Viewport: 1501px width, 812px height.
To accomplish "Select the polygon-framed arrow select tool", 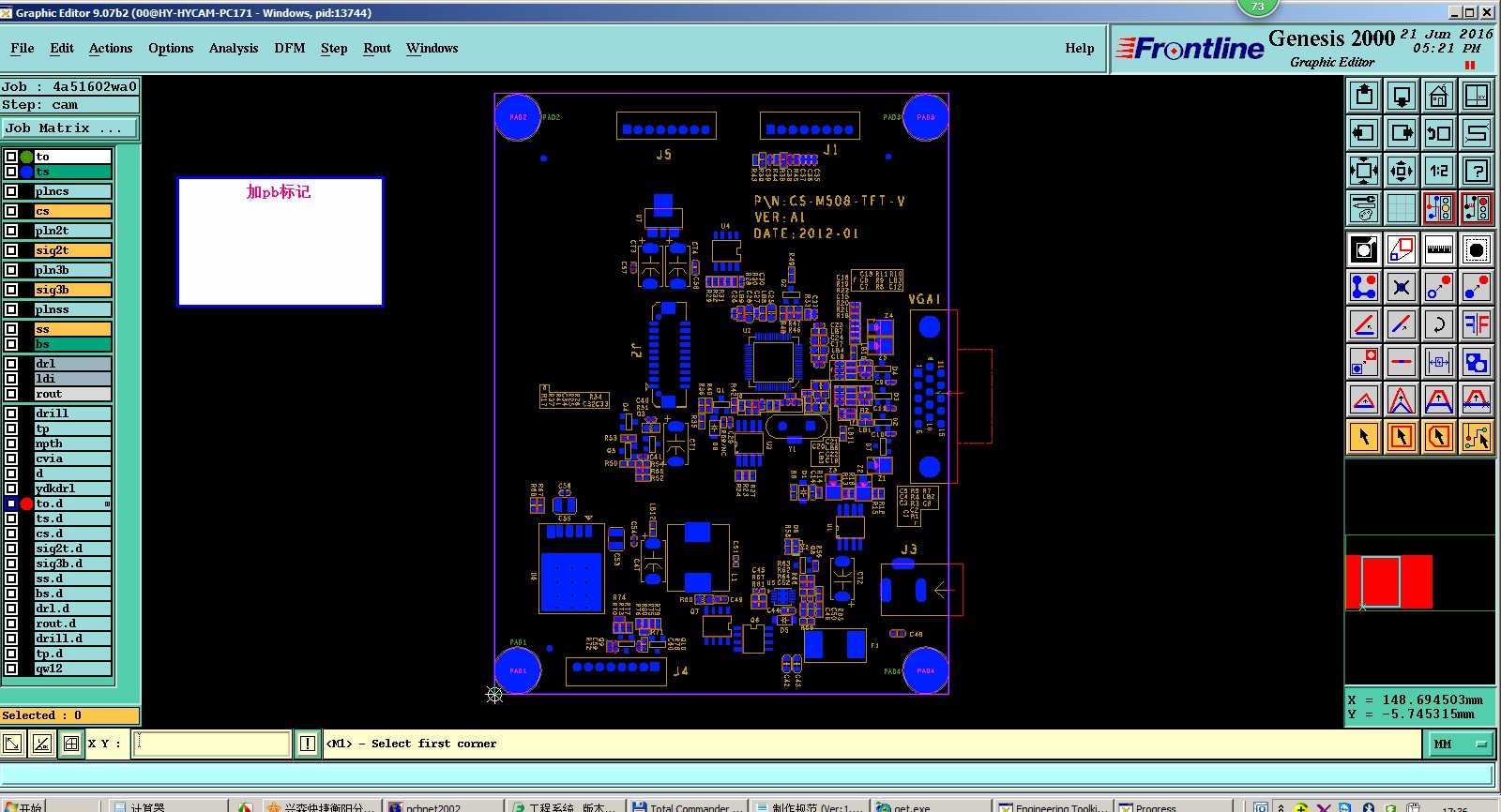I will [1439, 437].
